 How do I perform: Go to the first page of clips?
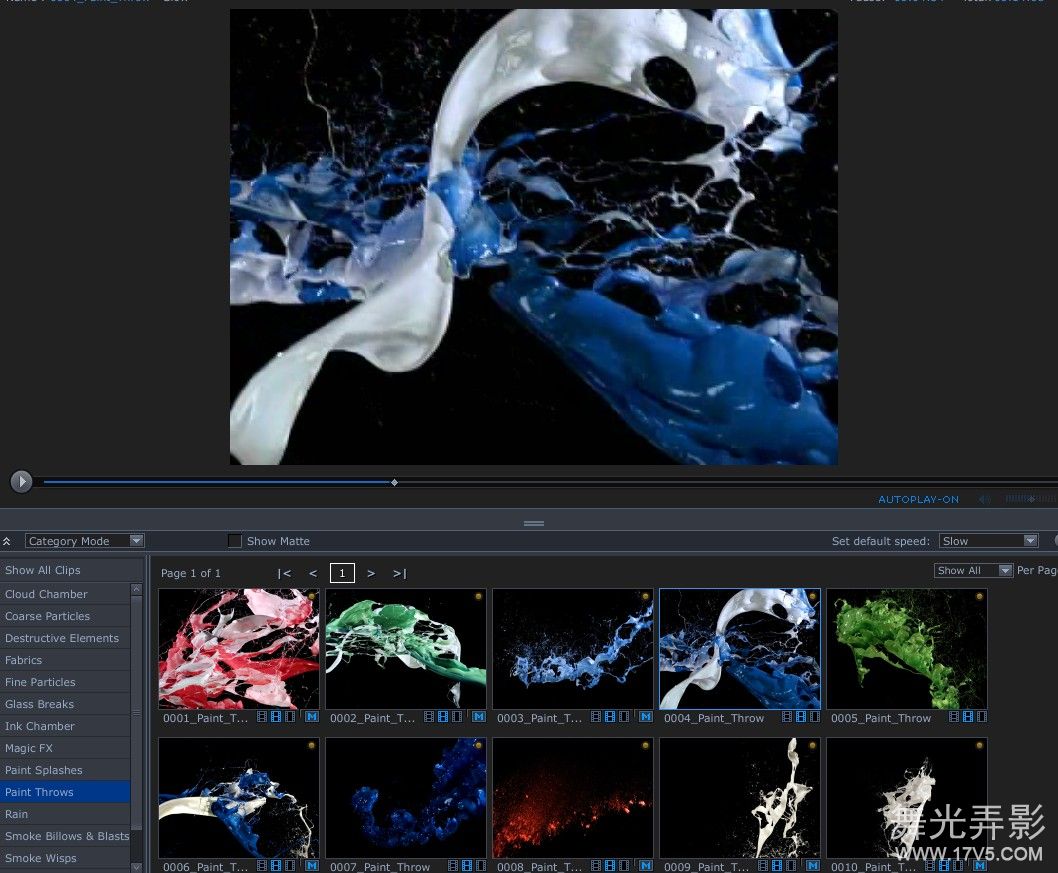point(284,573)
